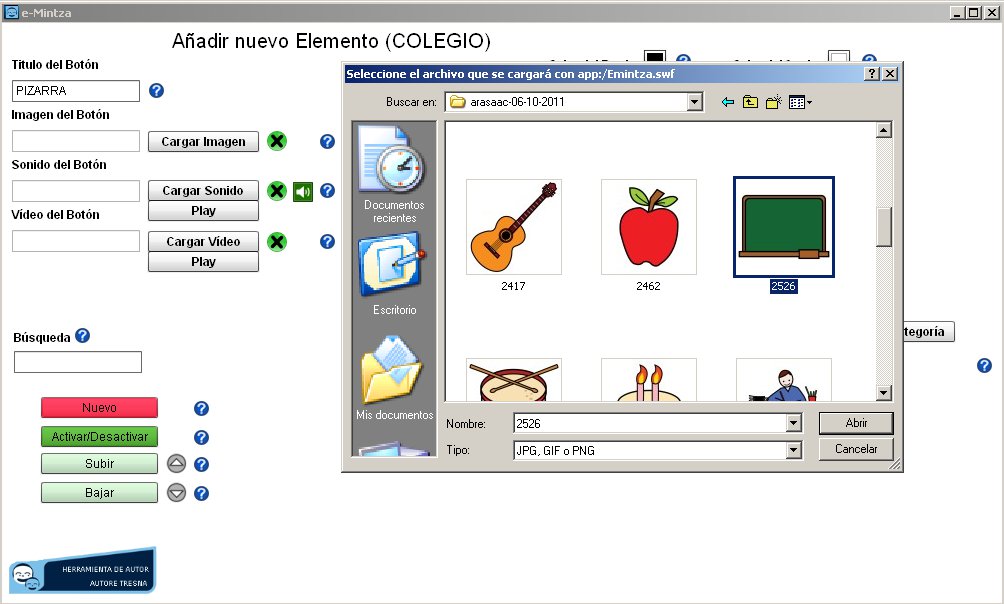Open help for Título del Botón
This screenshot has width=1004, height=604.
point(156,91)
